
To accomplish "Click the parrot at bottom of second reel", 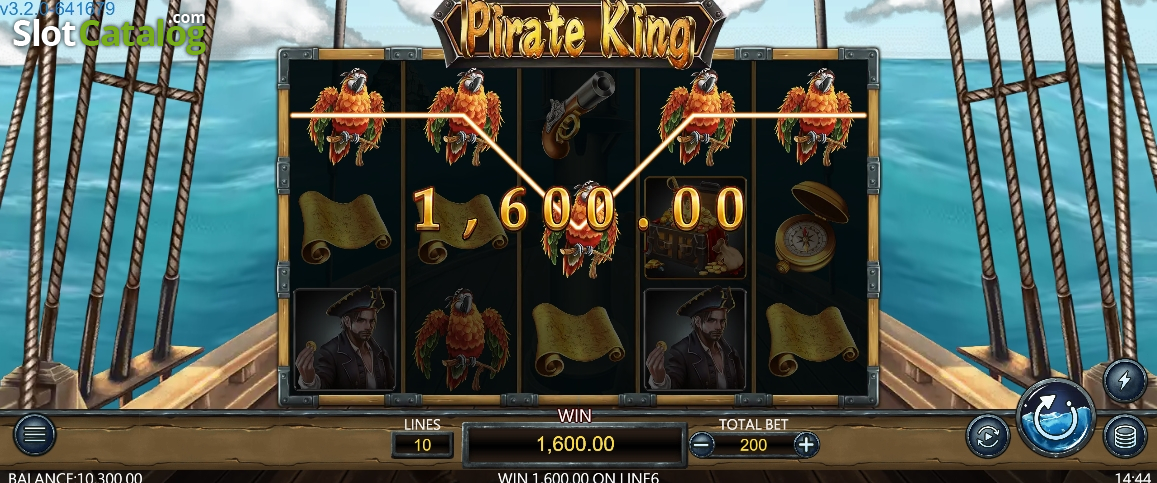I will [x=461, y=338].
